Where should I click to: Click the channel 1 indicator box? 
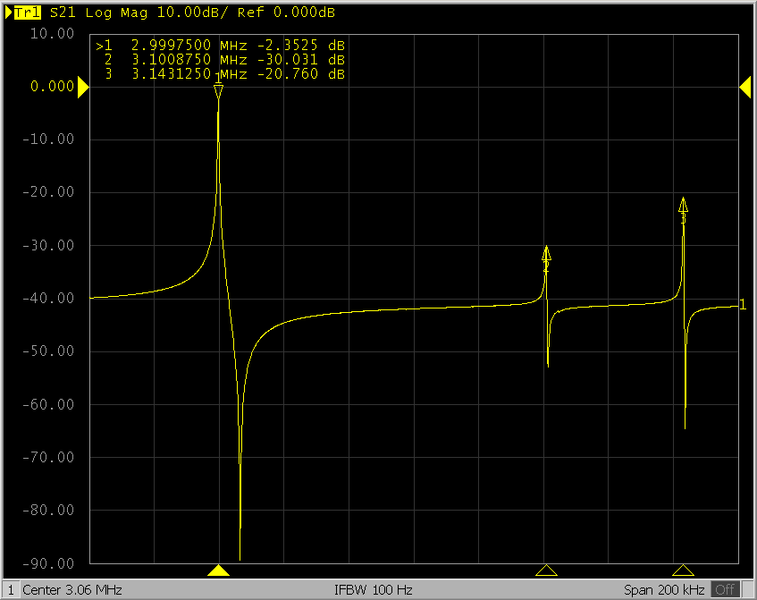click(x=11, y=590)
